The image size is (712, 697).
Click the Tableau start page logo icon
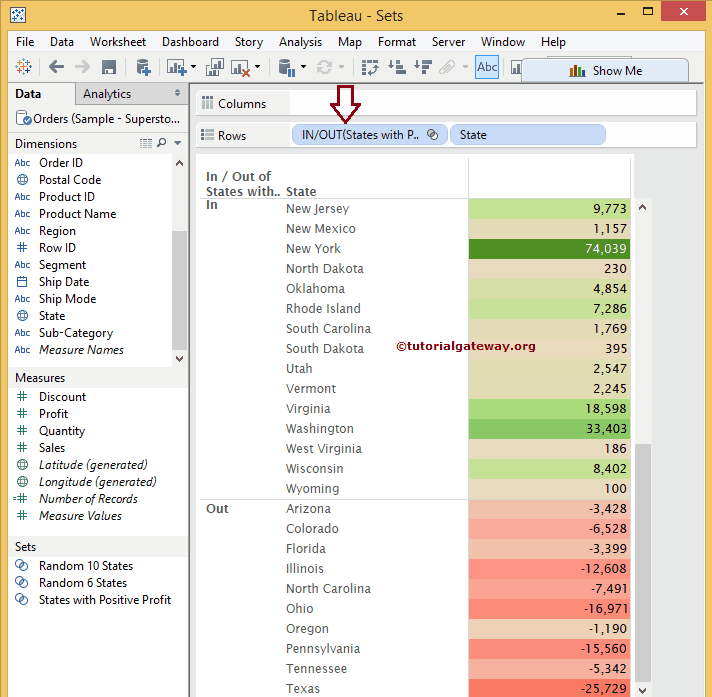click(x=26, y=67)
